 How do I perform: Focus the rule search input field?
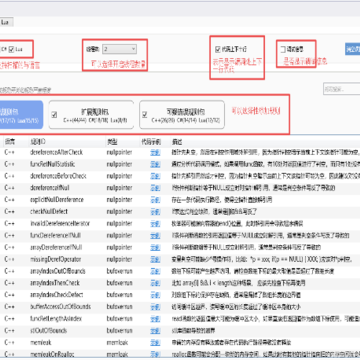click(x=341, y=89)
